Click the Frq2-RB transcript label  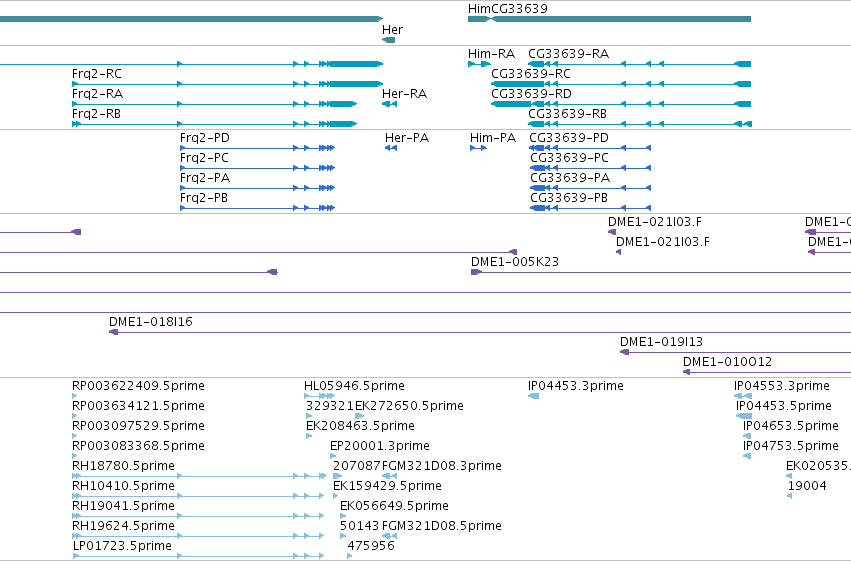96,114
